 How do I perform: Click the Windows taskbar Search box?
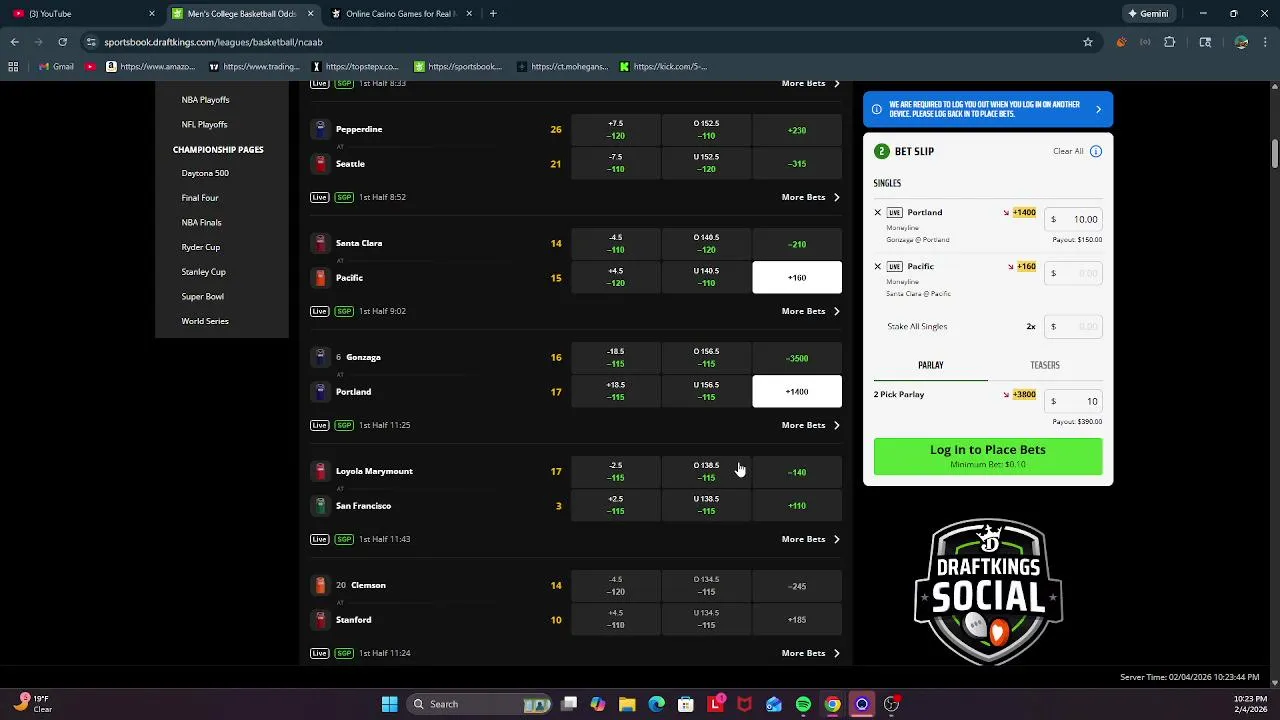click(480, 704)
